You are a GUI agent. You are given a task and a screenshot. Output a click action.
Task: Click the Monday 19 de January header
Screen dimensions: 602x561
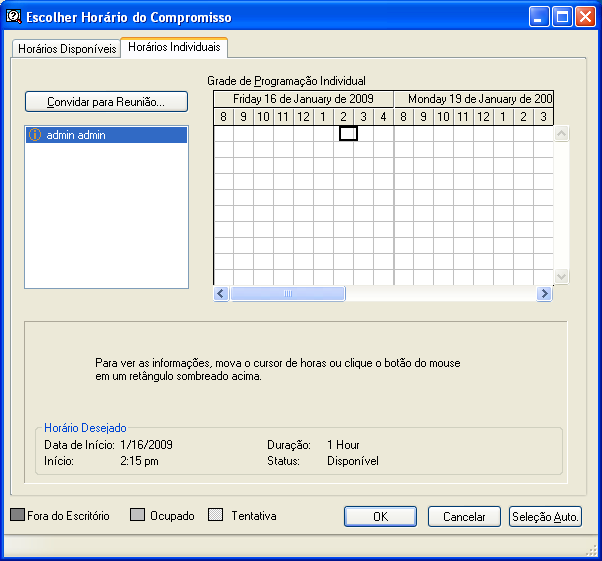pos(474,99)
